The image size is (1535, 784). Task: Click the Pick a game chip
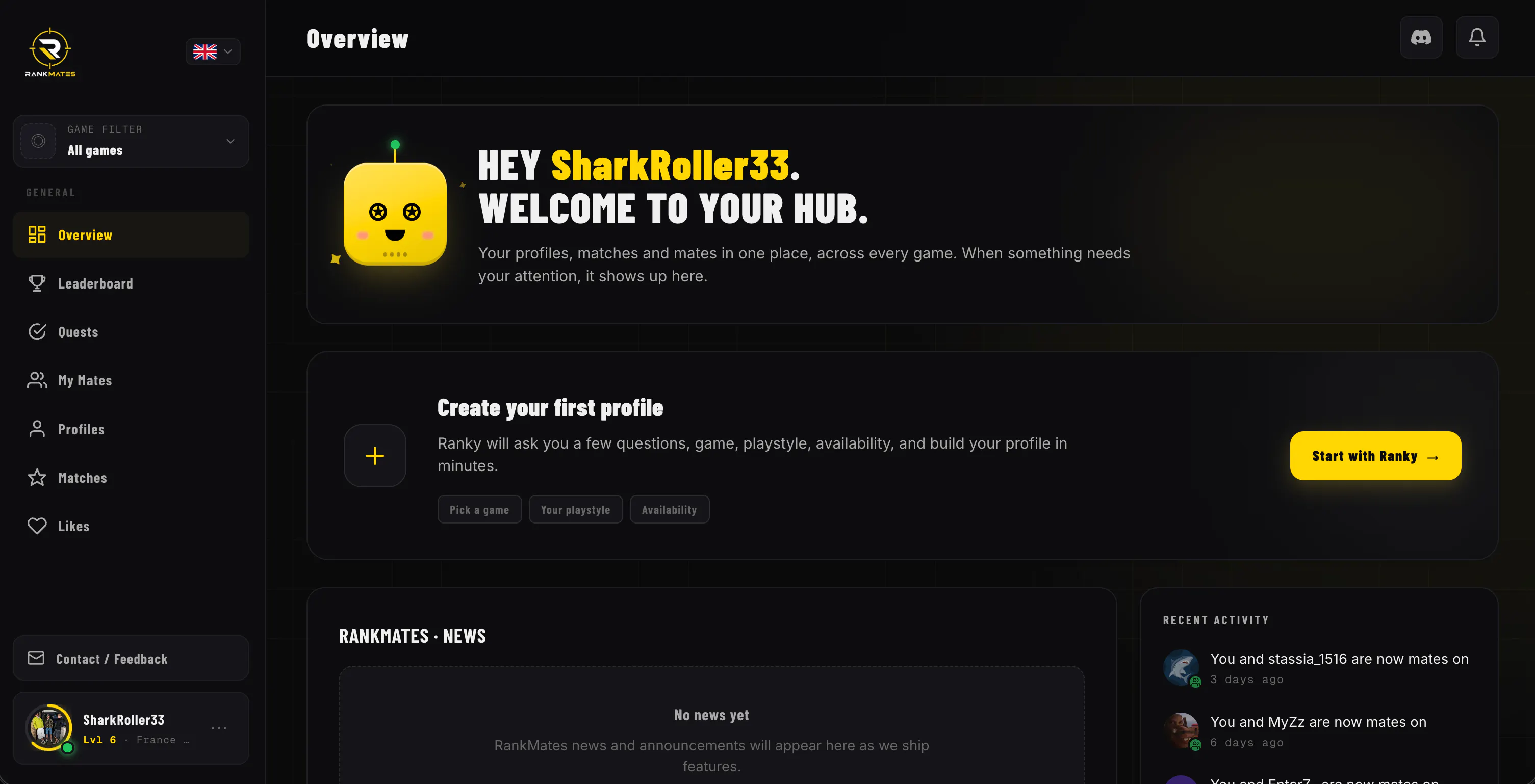pos(479,510)
